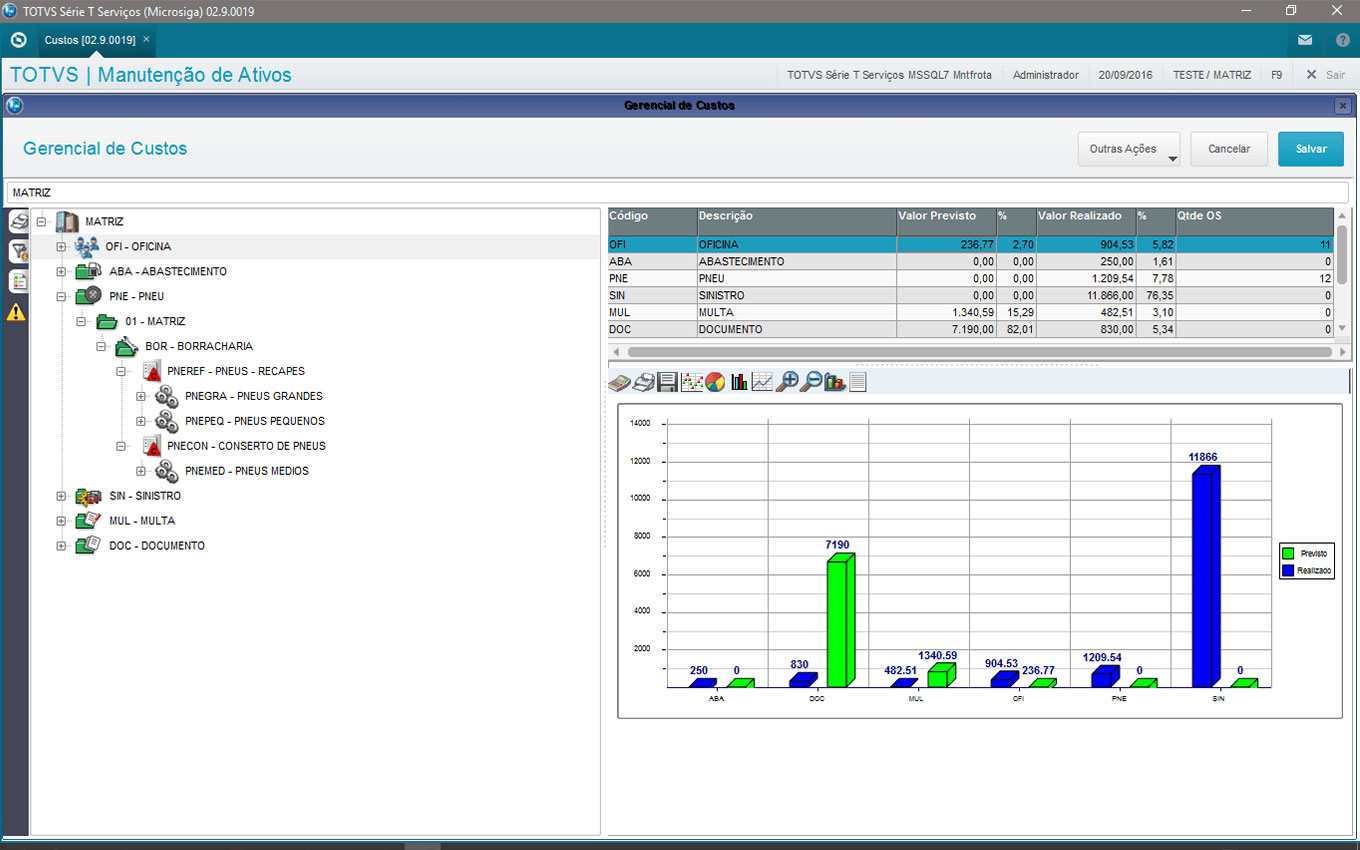Click the Cancelar button
This screenshot has width=1360, height=850.
1229,149
